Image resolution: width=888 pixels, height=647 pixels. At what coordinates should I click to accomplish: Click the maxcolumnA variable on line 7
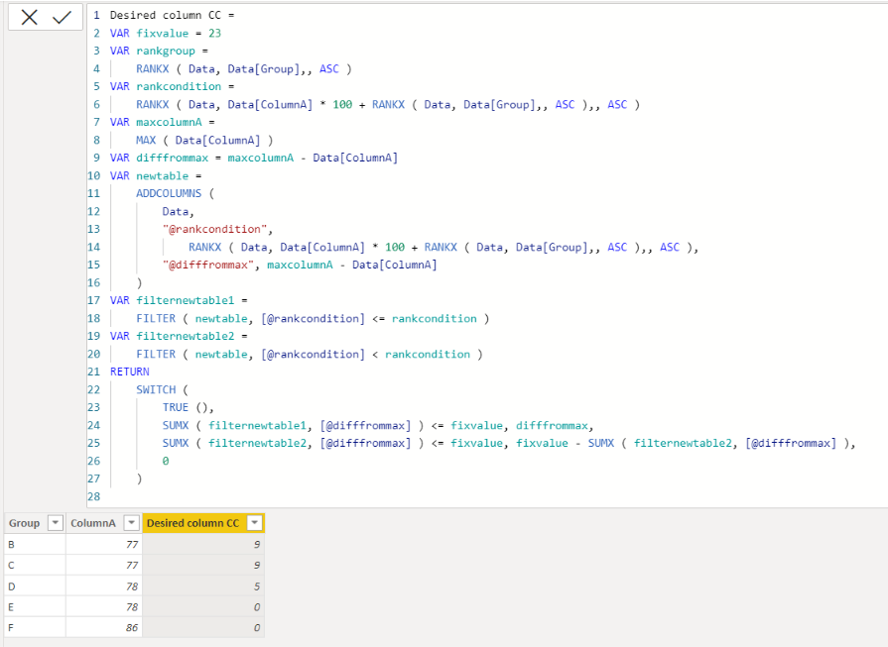pyautogui.click(x=169, y=122)
